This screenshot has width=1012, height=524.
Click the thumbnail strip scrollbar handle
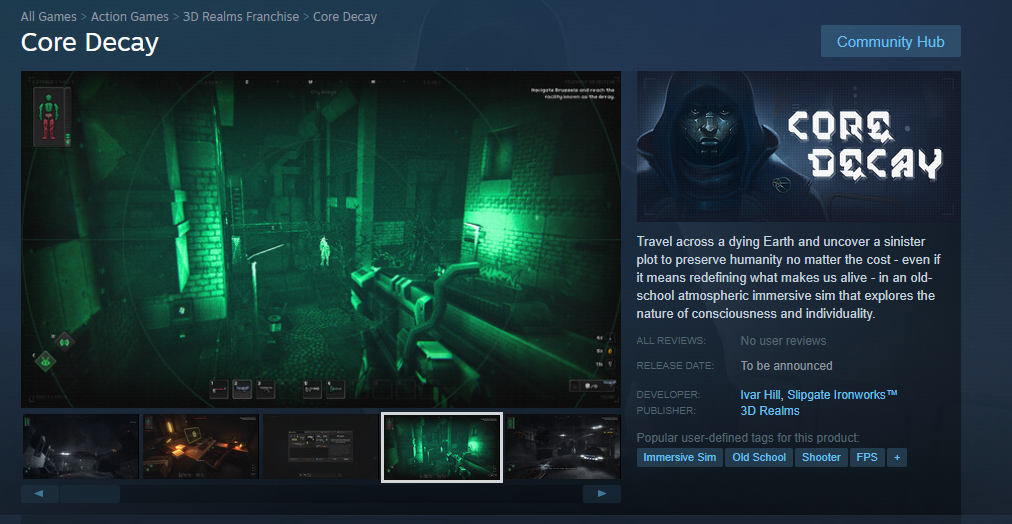[90, 494]
